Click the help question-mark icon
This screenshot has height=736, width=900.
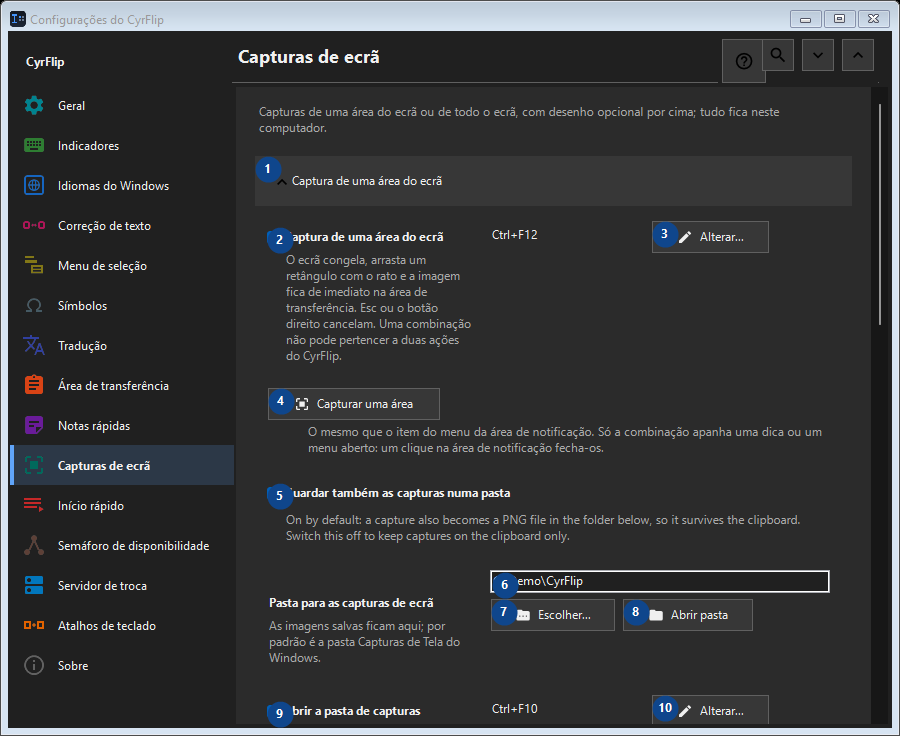pyautogui.click(x=744, y=61)
